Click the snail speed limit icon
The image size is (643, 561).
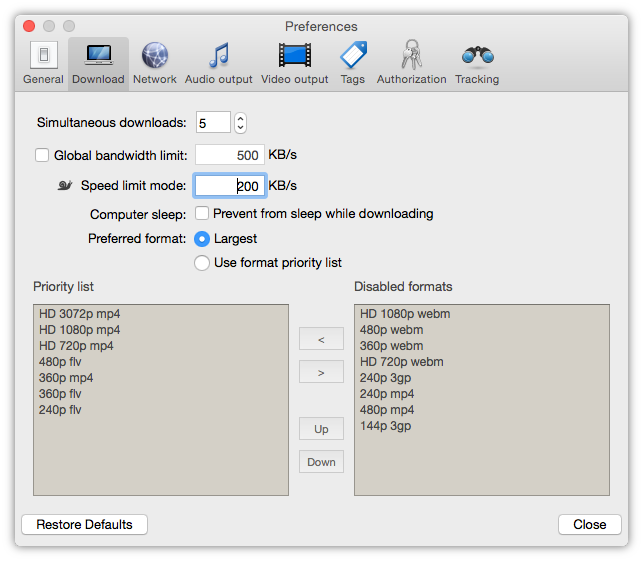(x=65, y=185)
